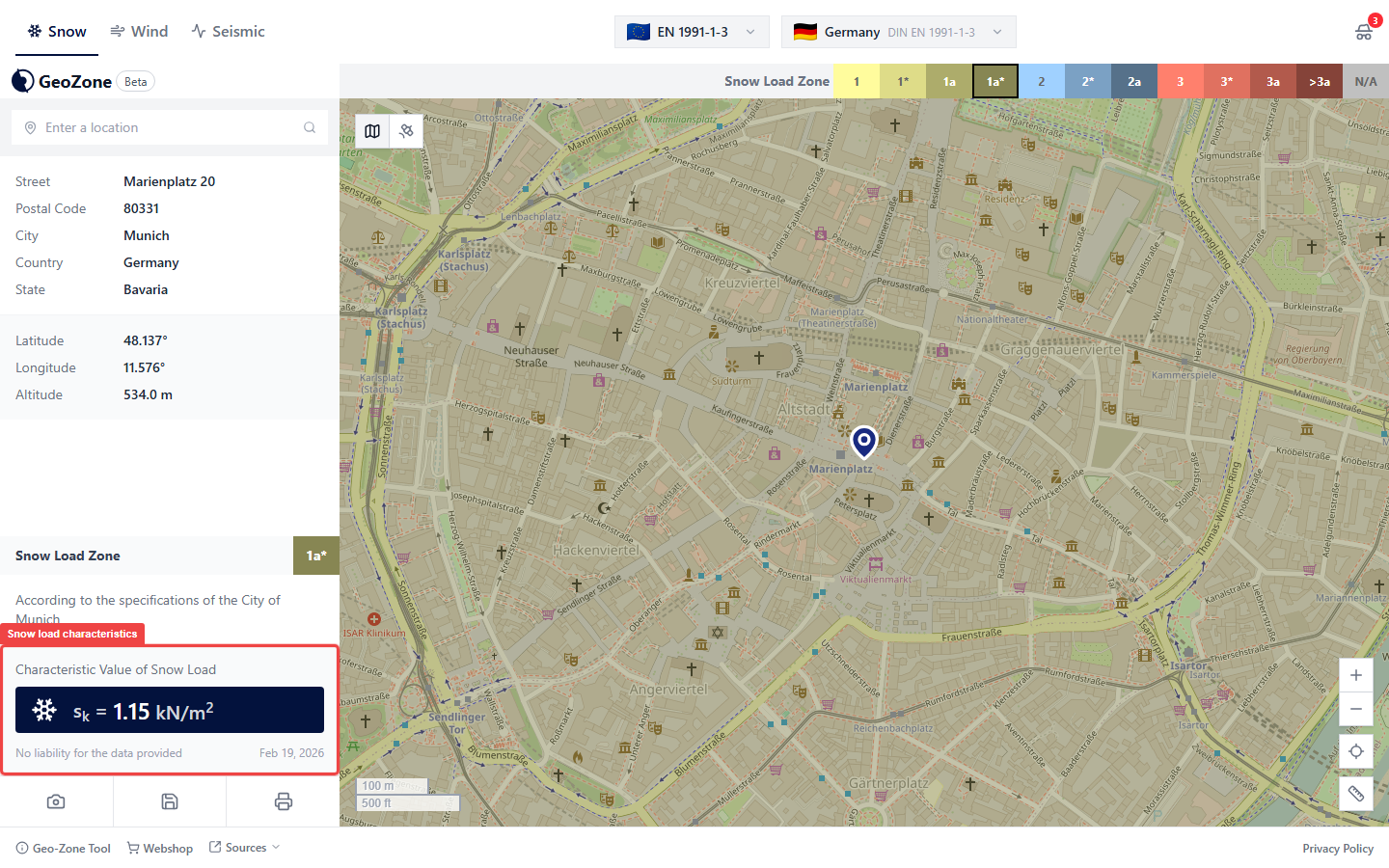
Task: Open the shopping cart with 3 items
Action: pos(1364,32)
